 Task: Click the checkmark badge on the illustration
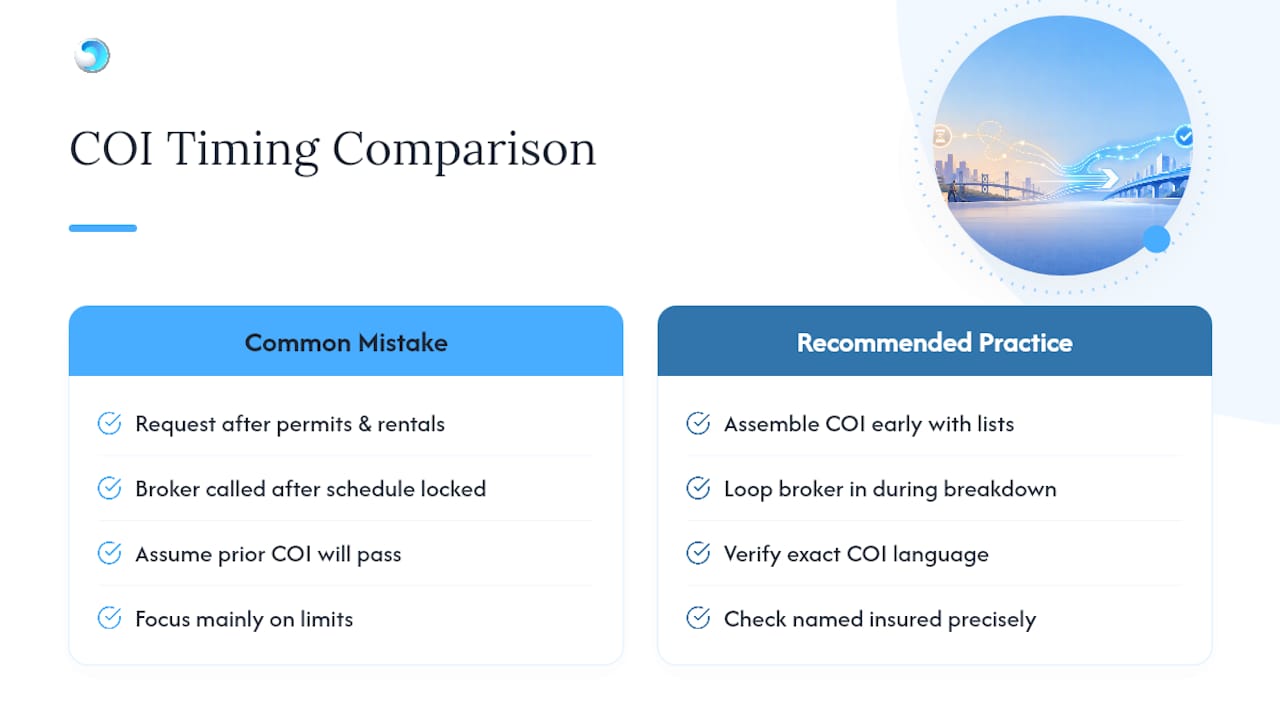1184,135
